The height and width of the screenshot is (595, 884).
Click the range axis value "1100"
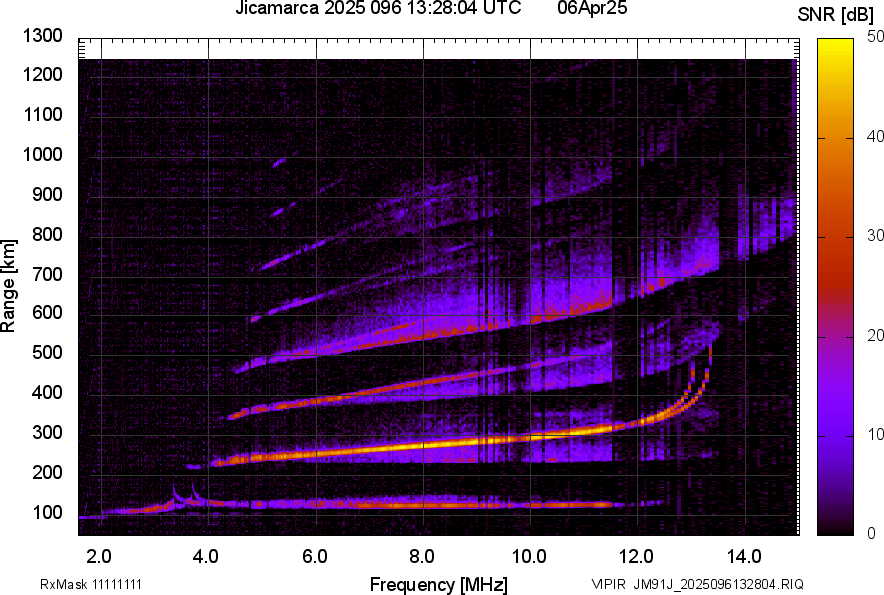[42, 114]
